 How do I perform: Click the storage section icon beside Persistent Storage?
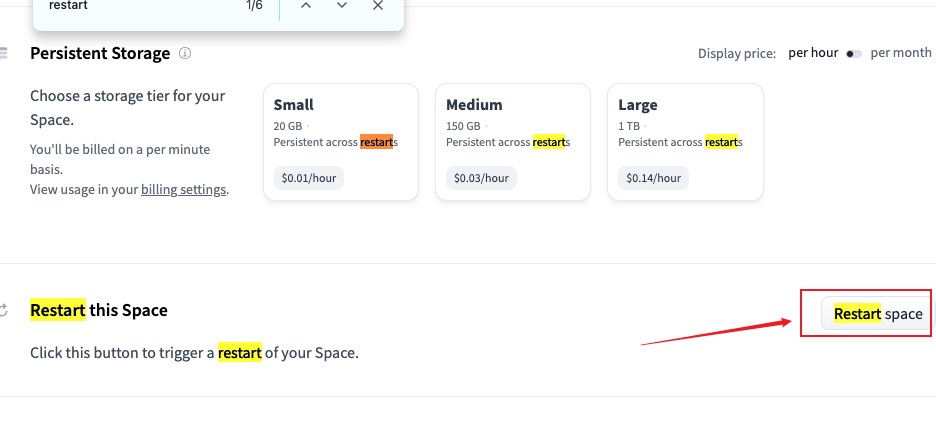[4, 53]
